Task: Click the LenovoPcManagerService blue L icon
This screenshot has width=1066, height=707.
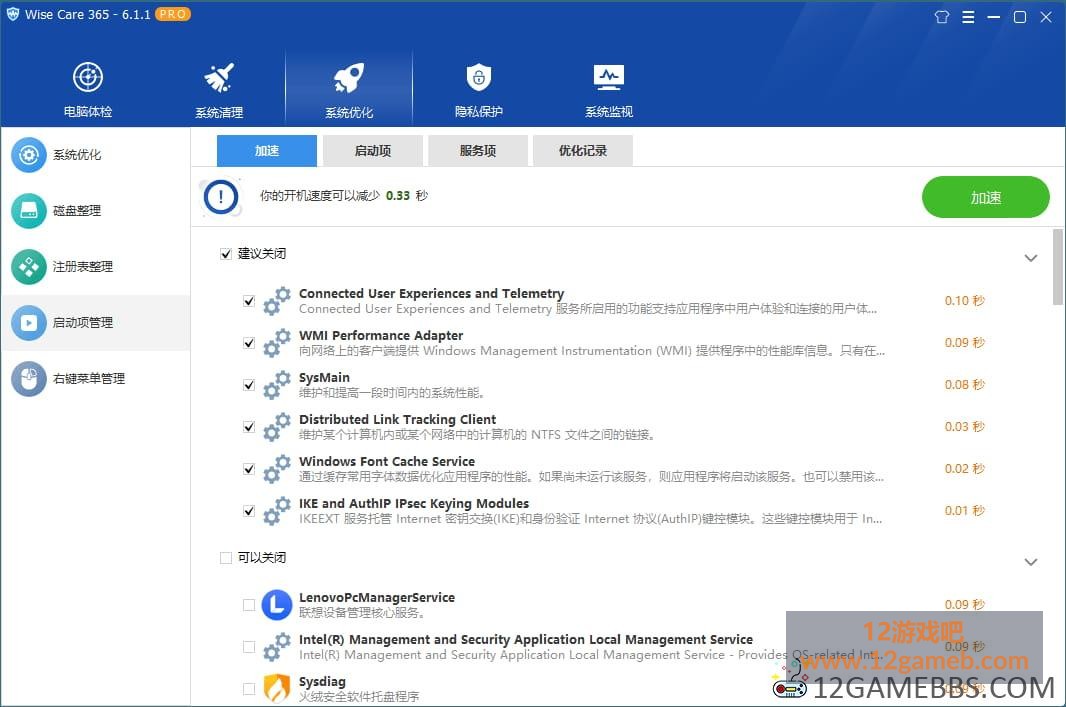Action: 277,604
